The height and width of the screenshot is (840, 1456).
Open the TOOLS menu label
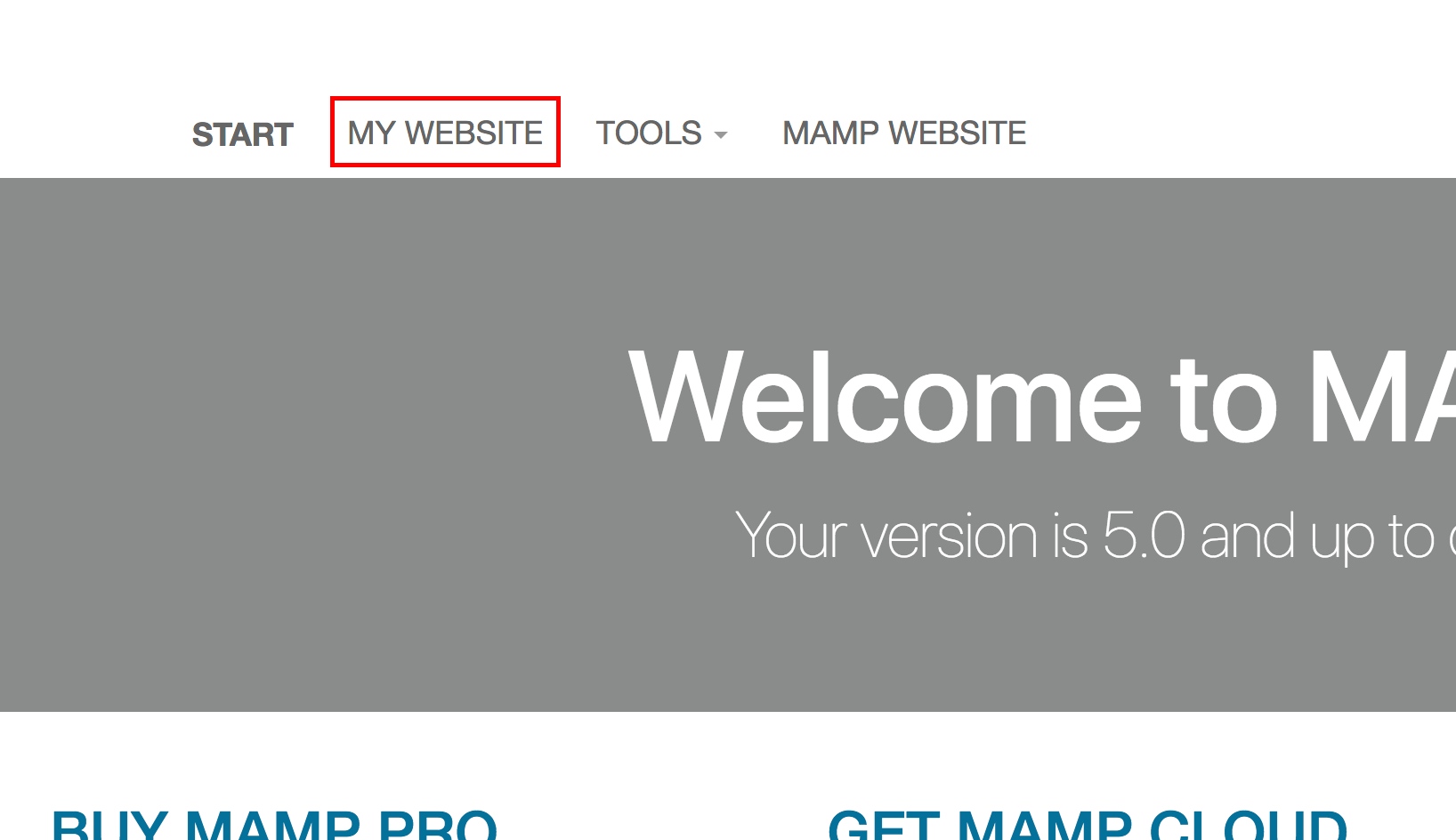(649, 133)
